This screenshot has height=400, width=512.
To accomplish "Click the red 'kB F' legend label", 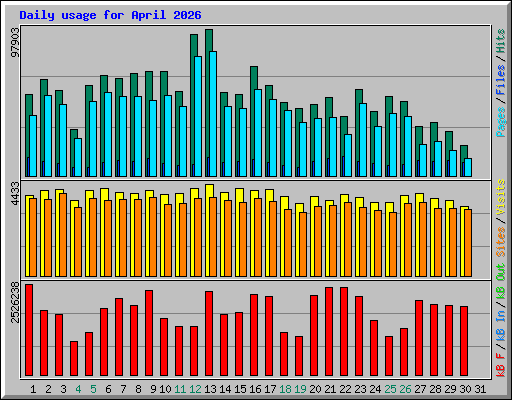I will (x=501, y=365).
